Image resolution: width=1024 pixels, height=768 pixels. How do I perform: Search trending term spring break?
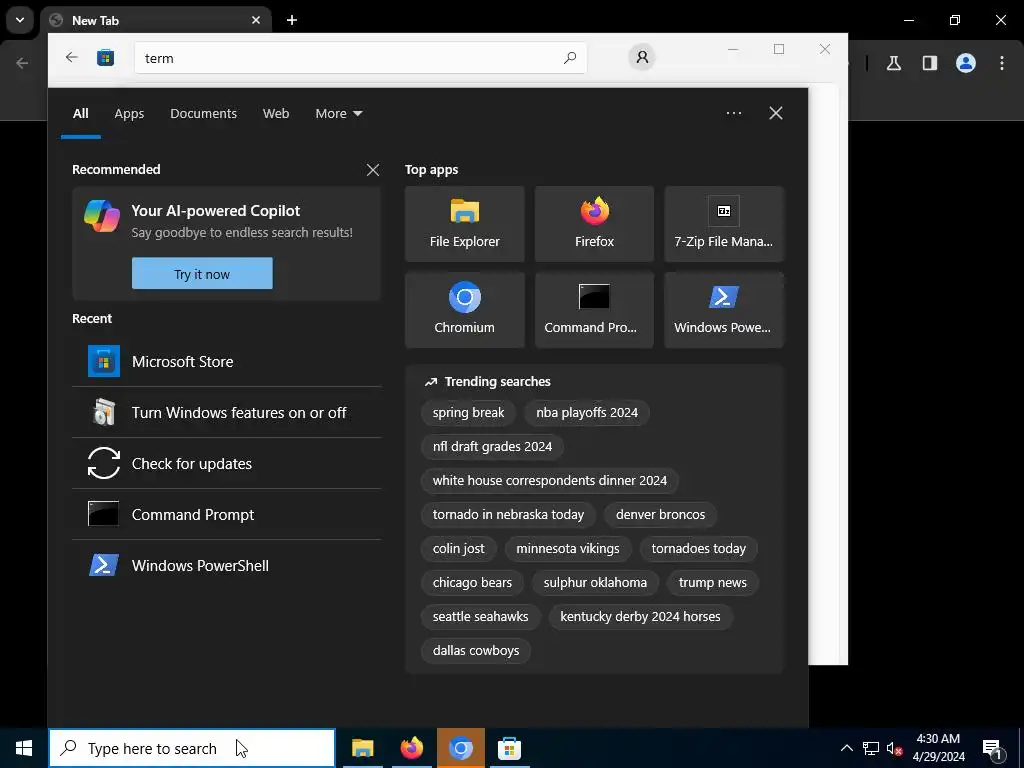click(468, 412)
